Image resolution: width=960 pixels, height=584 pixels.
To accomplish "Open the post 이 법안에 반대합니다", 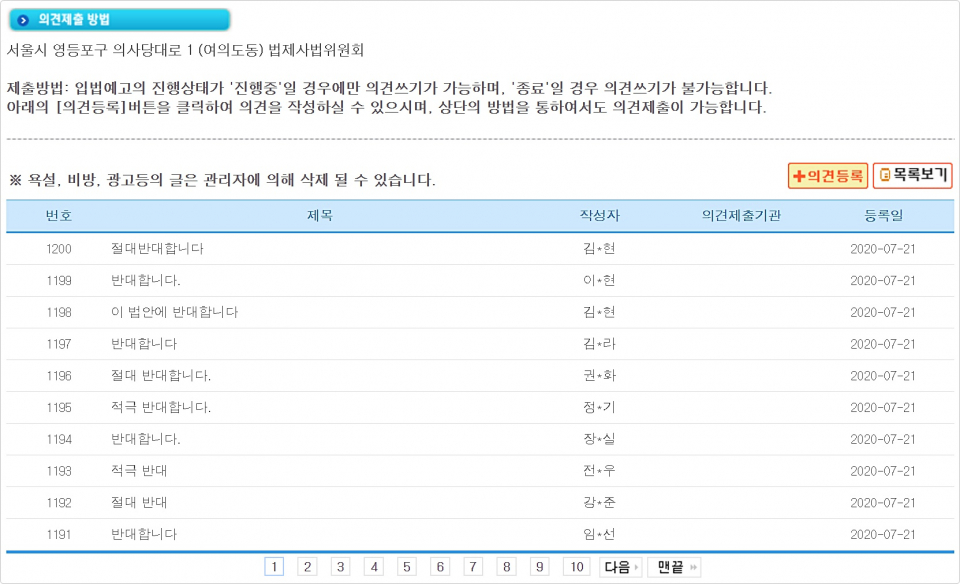I will click(x=174, y=312).
